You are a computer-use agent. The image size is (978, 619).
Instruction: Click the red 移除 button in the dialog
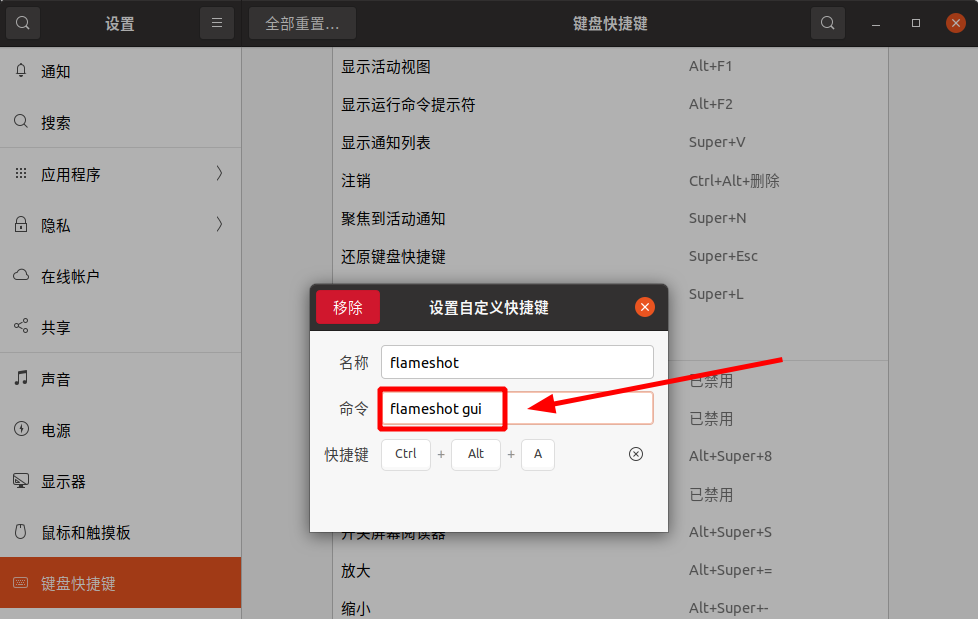point(347,307)
